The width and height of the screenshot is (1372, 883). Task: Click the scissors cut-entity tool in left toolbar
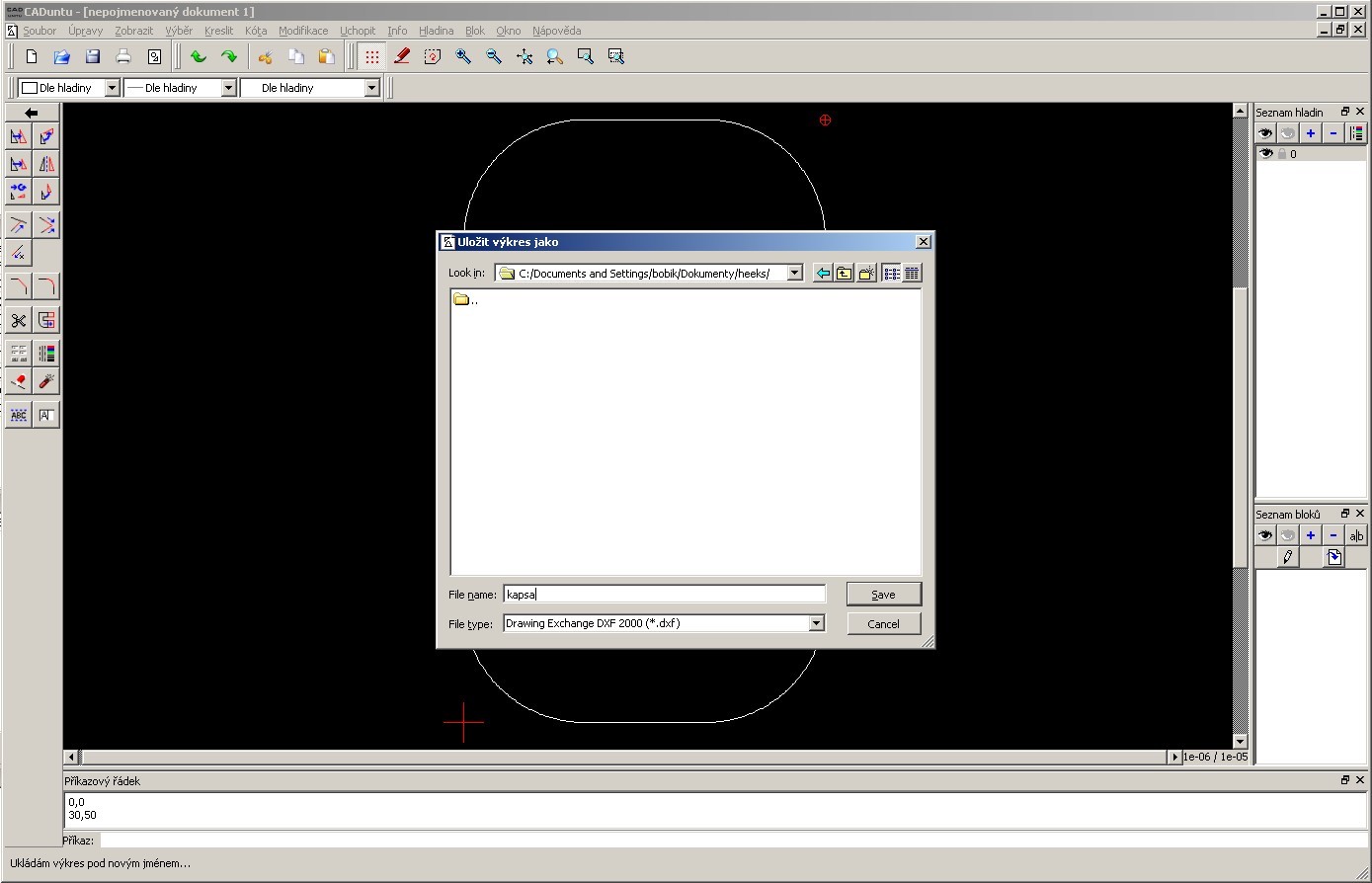[18, 320]
